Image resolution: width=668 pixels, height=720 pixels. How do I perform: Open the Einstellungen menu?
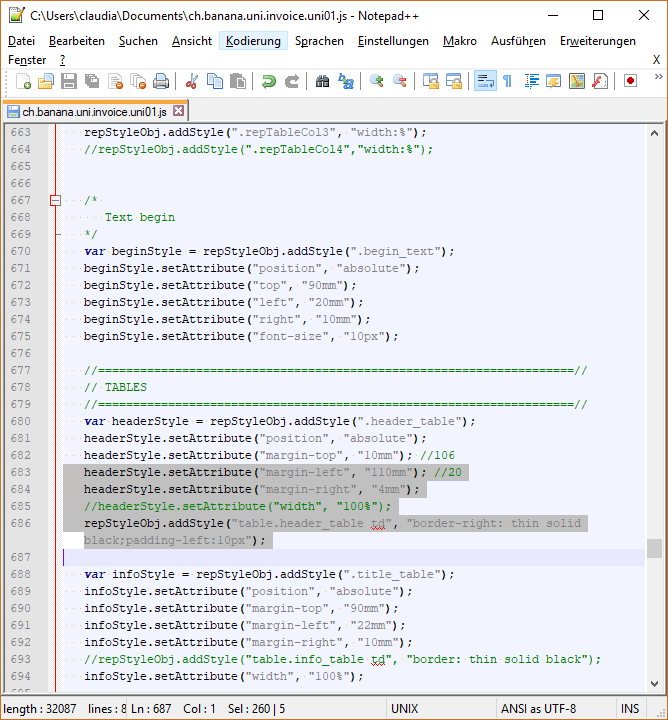point(393,41)
